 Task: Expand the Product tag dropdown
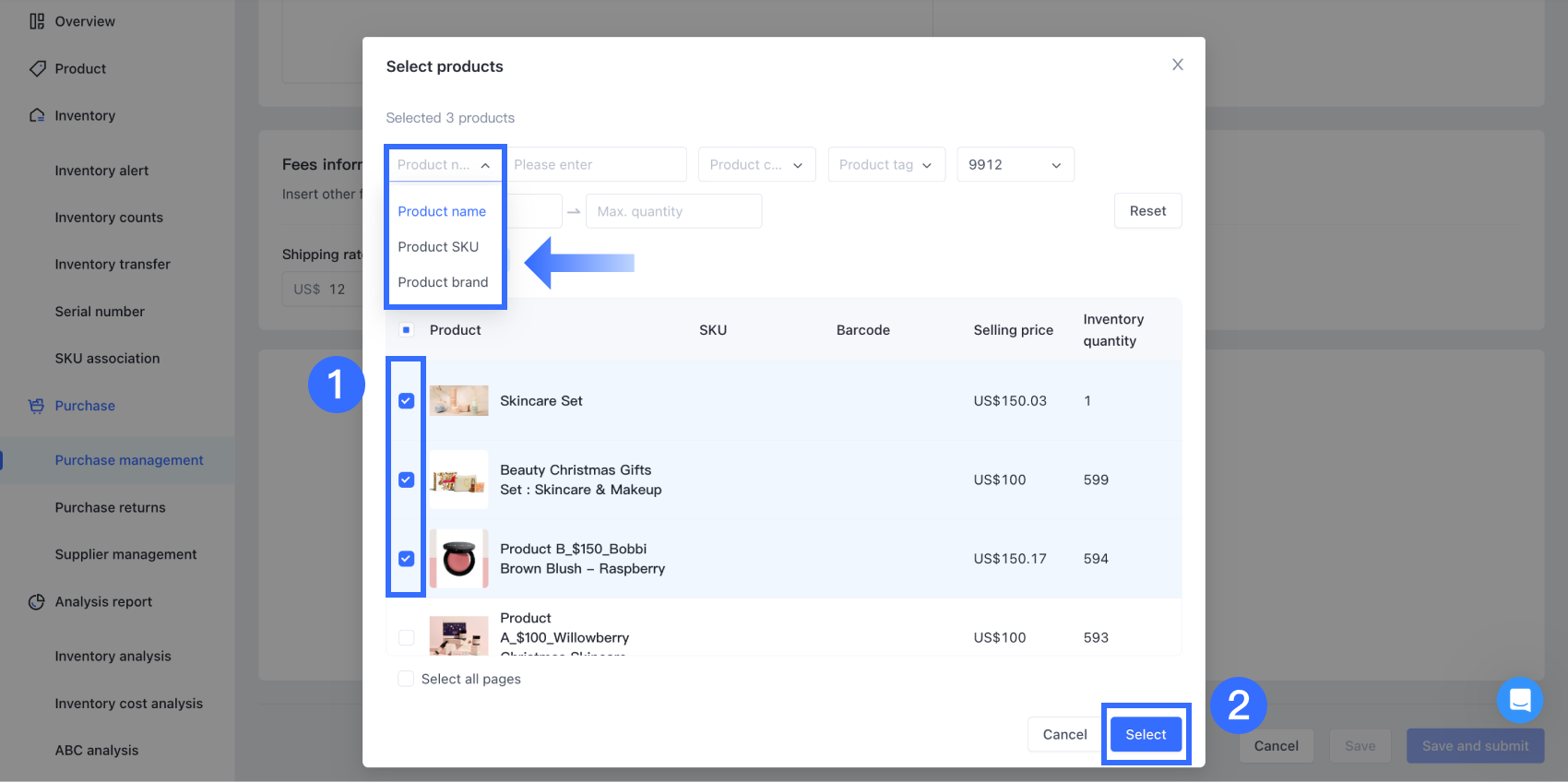pyautogui.click(x=885, y=165)
